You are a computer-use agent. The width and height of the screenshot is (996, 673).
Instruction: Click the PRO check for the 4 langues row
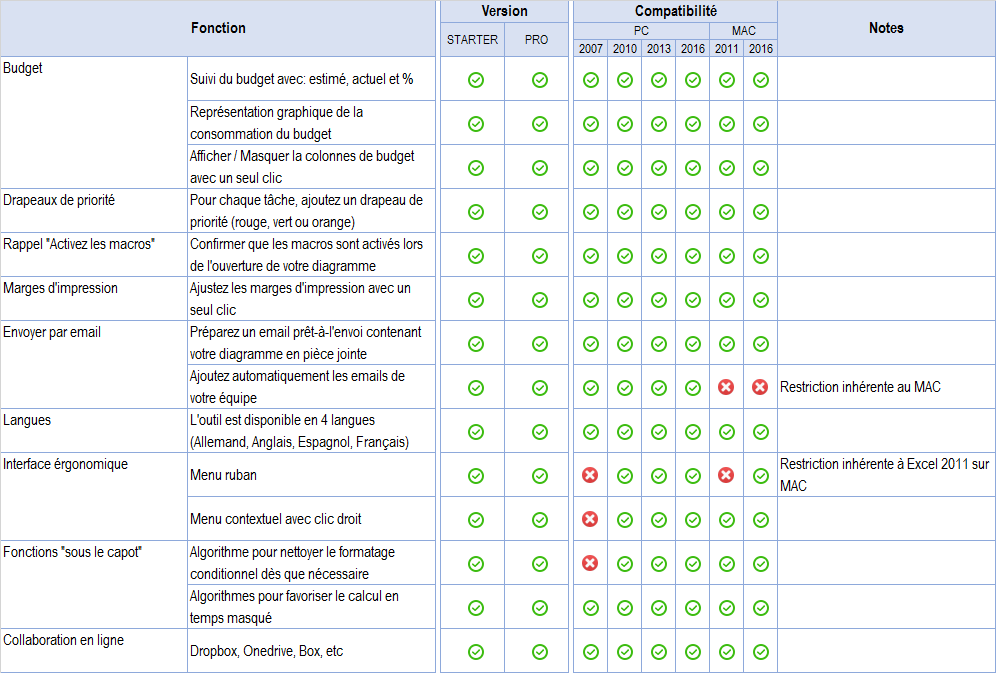[540, 431]
